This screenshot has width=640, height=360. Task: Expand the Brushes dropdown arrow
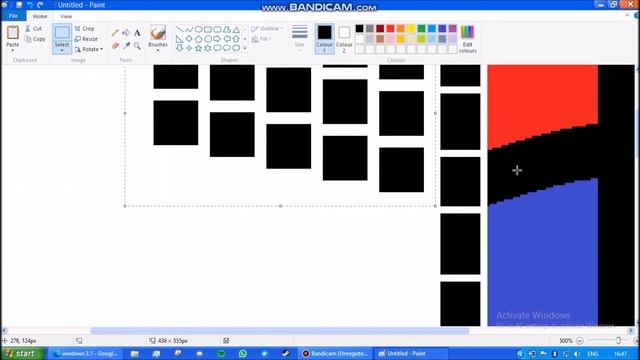158,50
